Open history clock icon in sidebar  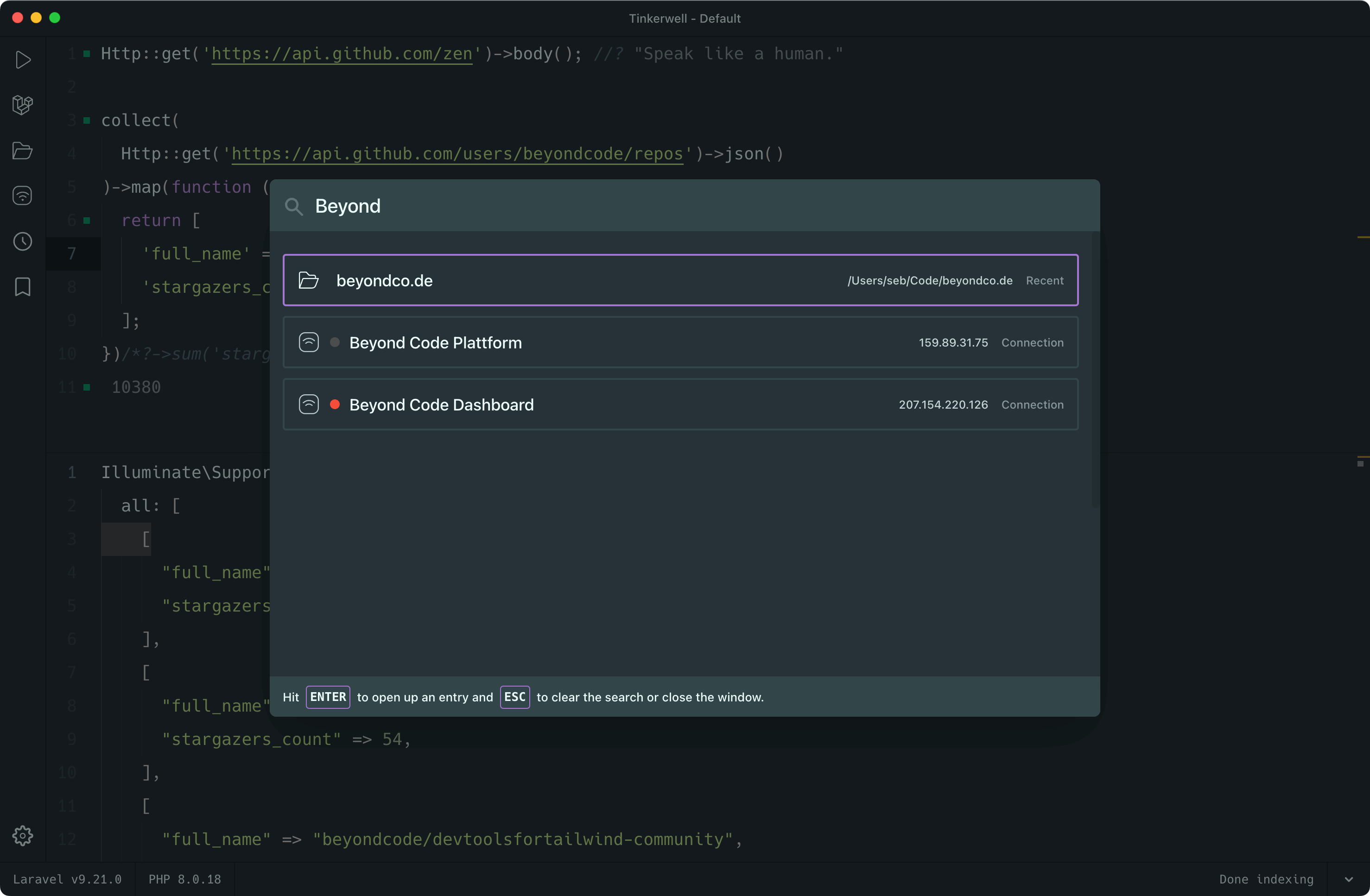click(22, 241)
